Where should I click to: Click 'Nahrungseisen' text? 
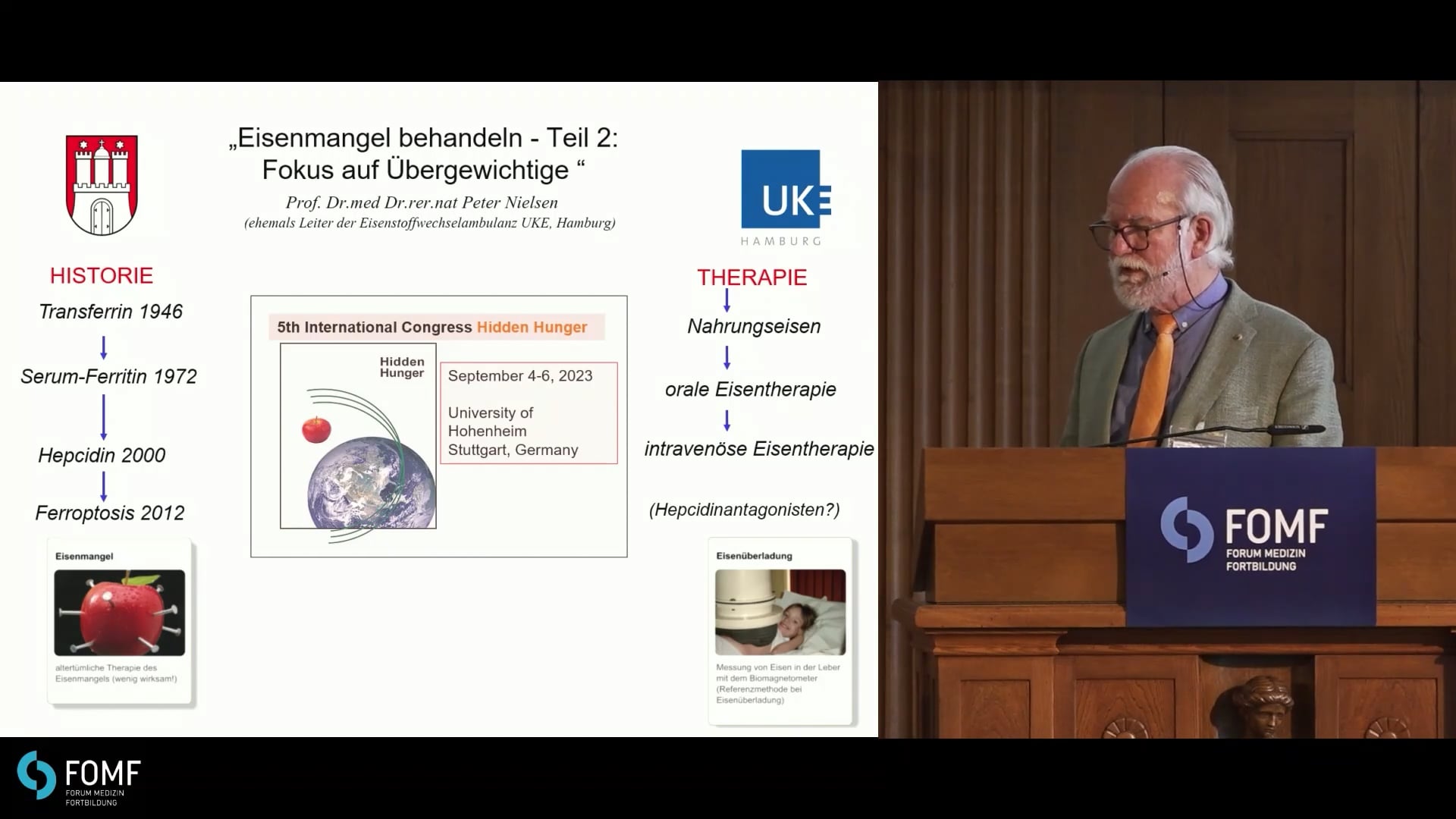[x=754, y=327]
